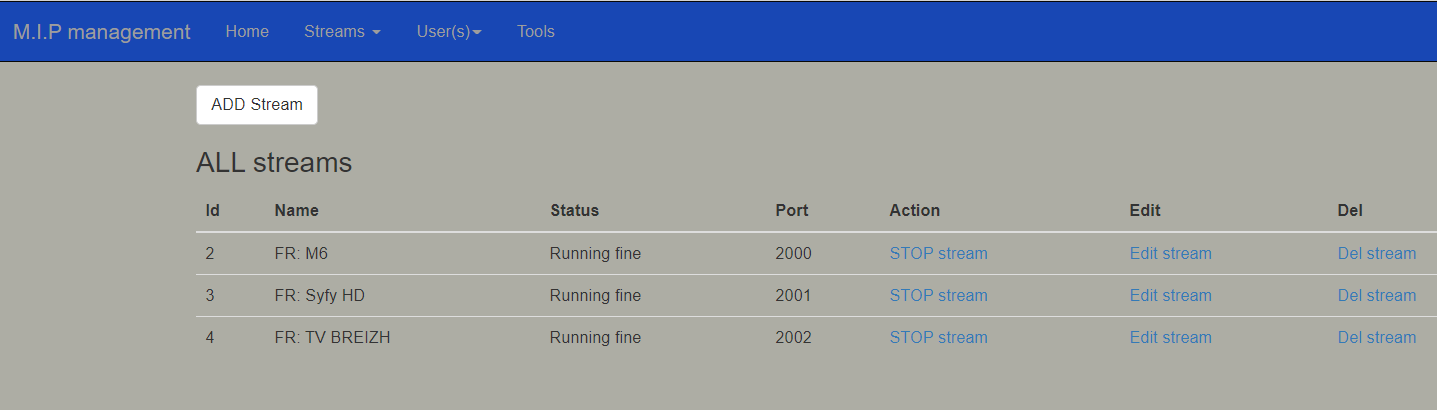
Task: Select the FR: Syfy HD name cell
Action: [322, 296]
